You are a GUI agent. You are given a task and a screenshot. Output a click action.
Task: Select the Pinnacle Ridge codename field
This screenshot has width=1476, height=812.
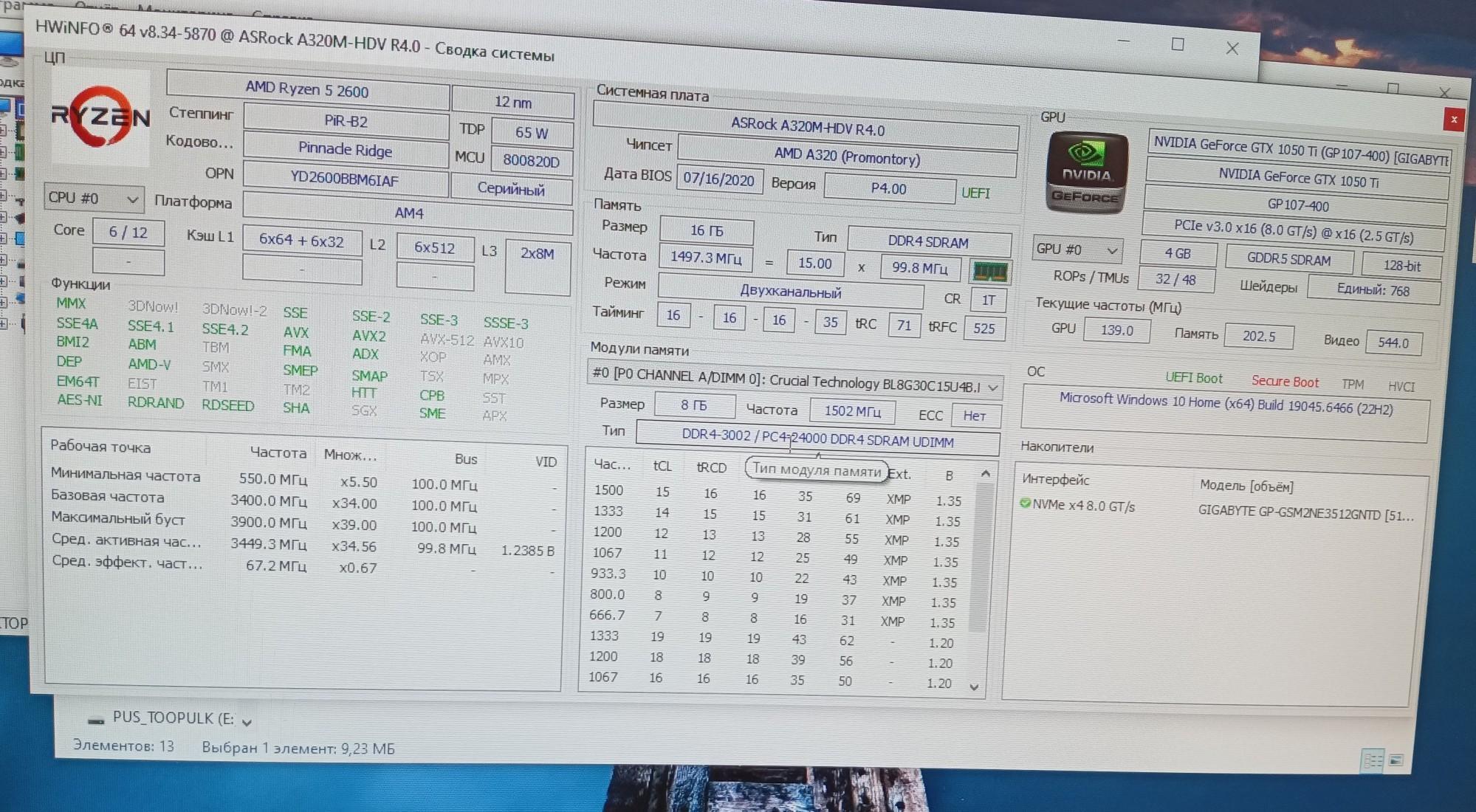[346, 151]
